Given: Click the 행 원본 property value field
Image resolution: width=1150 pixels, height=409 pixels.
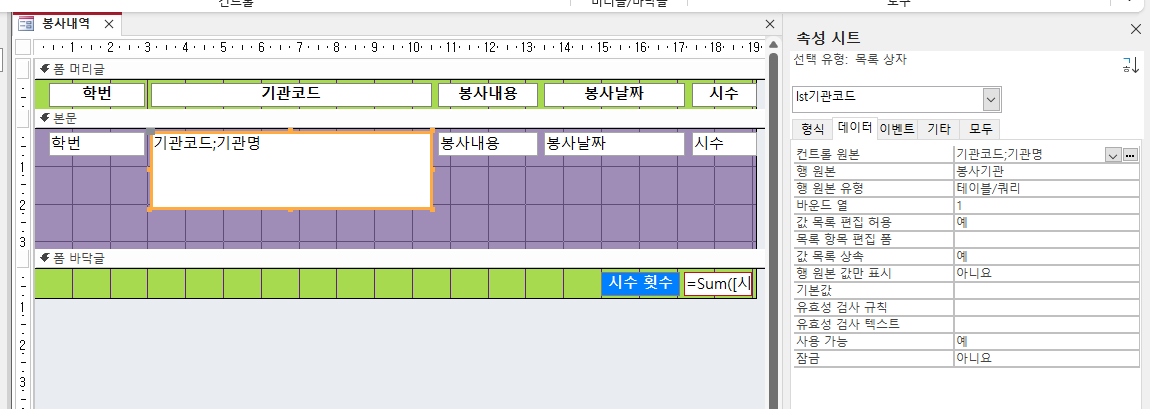Looking at the screenshot, I should click(x=1045, y=171).
